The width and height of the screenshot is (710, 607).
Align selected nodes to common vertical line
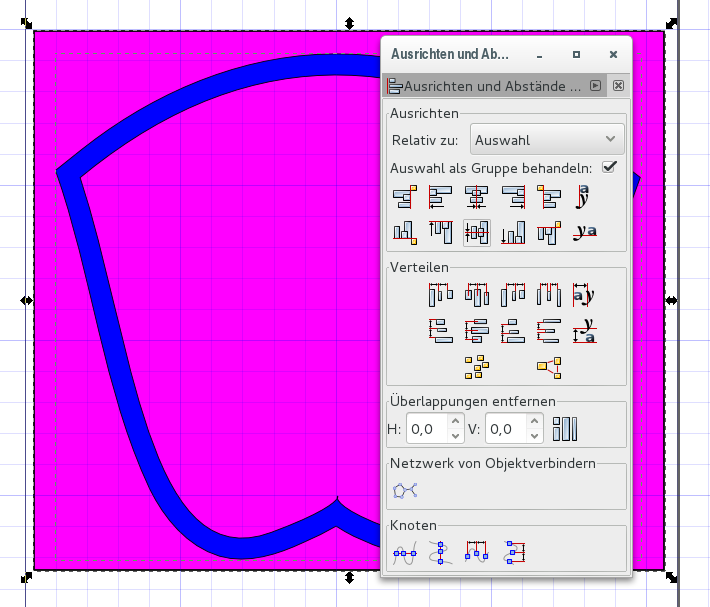(x=441, y=553)
